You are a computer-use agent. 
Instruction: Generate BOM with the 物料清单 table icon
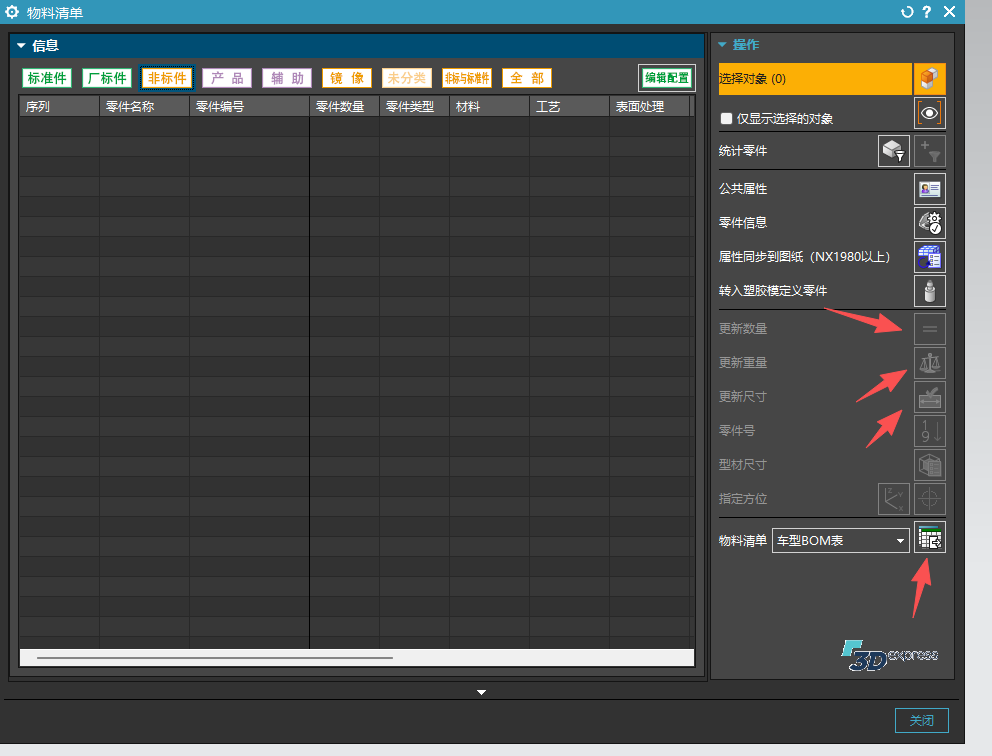pyautogui.click(x=930, y=538)
